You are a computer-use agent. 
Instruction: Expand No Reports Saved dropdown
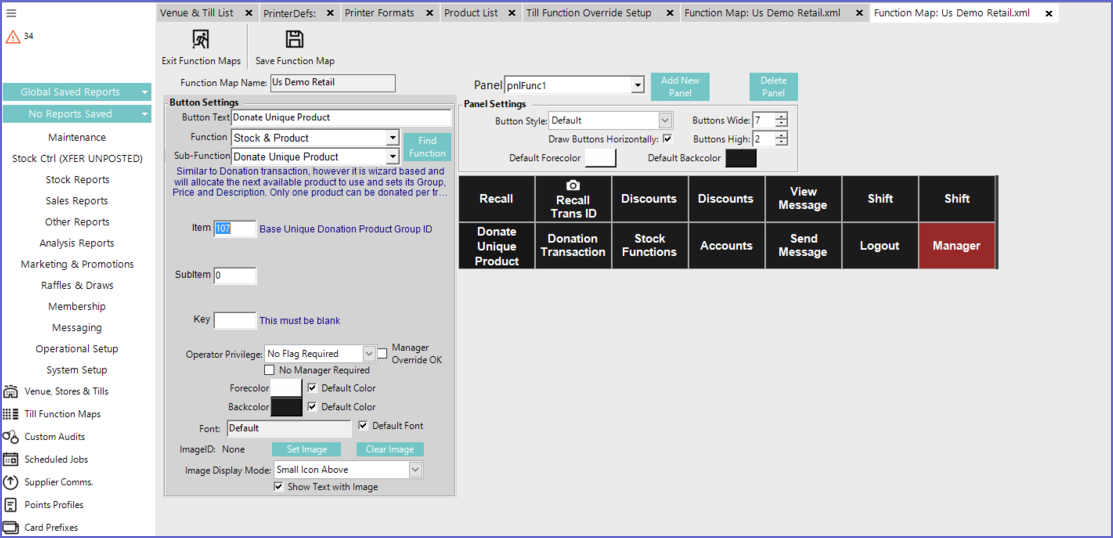[144, 114]
